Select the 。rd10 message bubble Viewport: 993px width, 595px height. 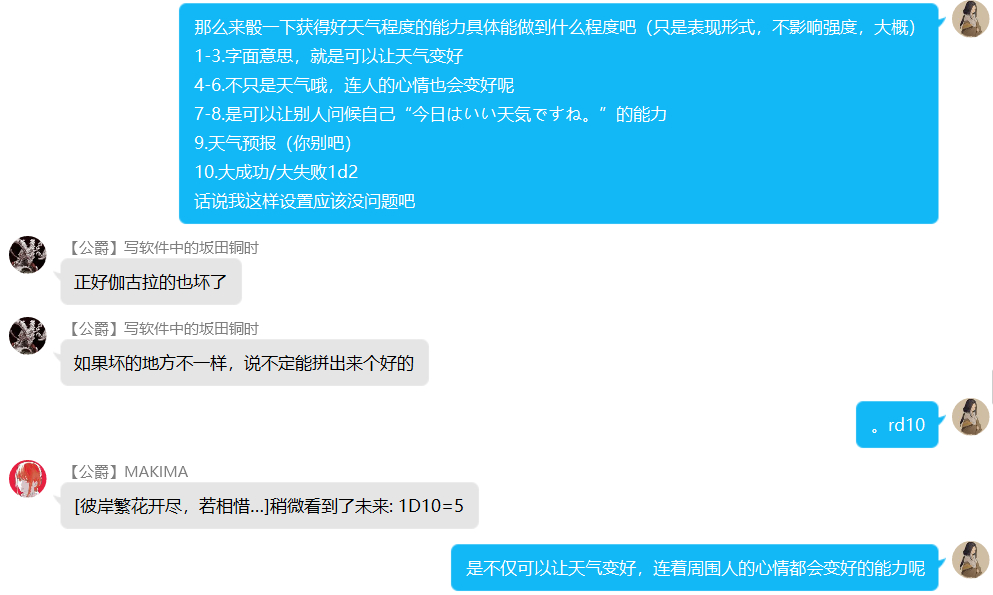point(897,425)
